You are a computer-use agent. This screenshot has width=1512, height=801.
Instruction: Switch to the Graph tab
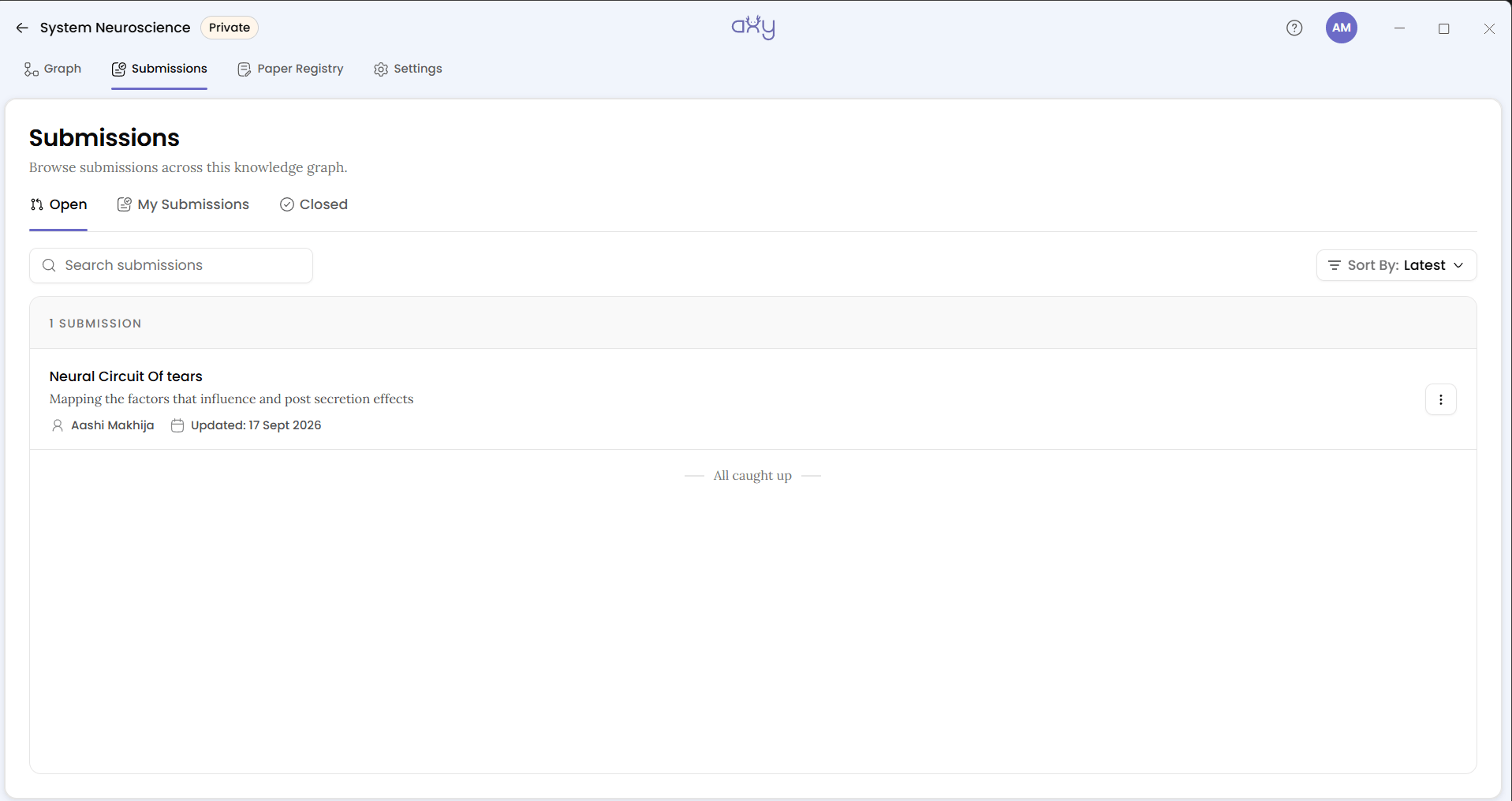tap(53, 69)
